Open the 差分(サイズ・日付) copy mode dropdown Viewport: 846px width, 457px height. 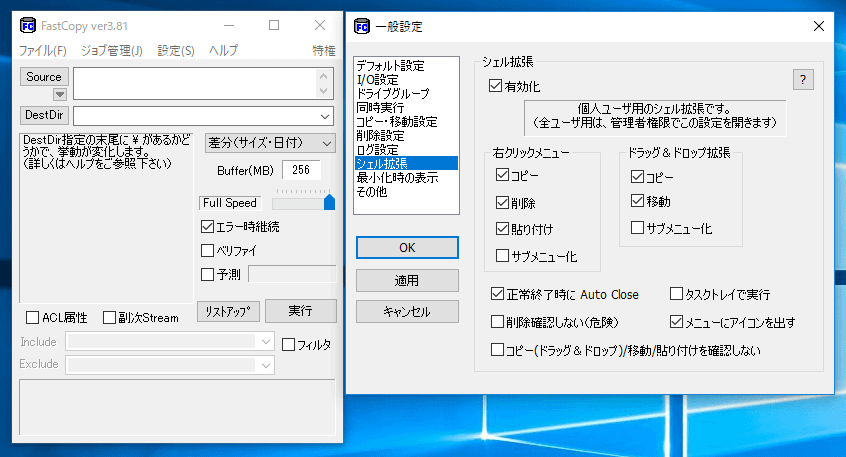[327, 143]
